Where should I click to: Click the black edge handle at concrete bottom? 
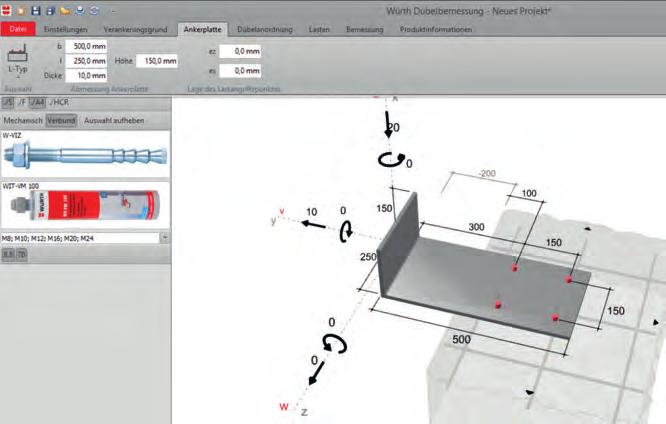click(529, 392)
